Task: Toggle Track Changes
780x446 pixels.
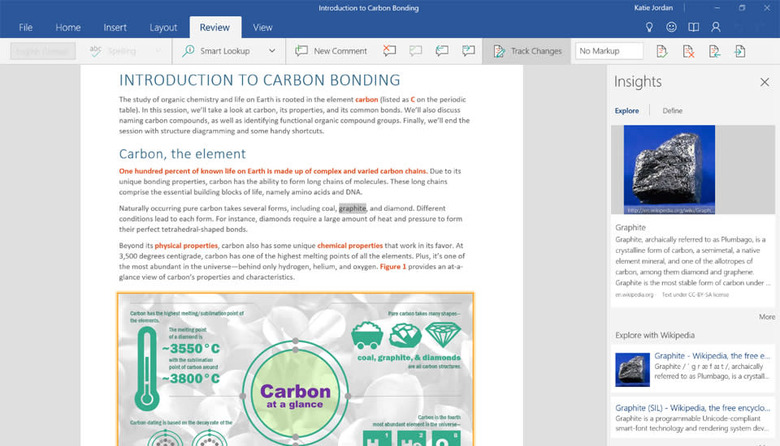Action: pos(527,51)
